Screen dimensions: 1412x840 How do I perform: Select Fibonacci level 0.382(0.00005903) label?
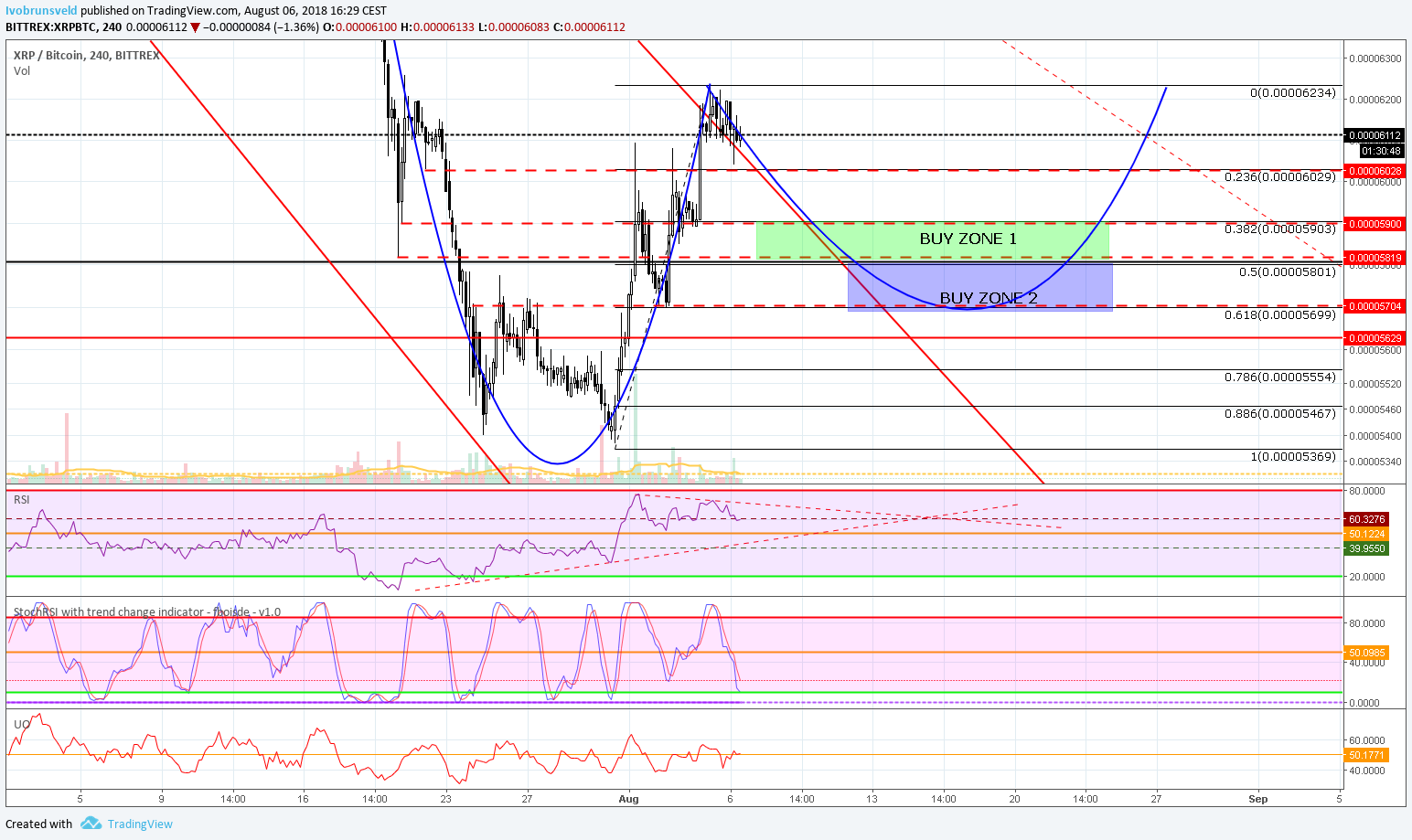point(1280,229)
